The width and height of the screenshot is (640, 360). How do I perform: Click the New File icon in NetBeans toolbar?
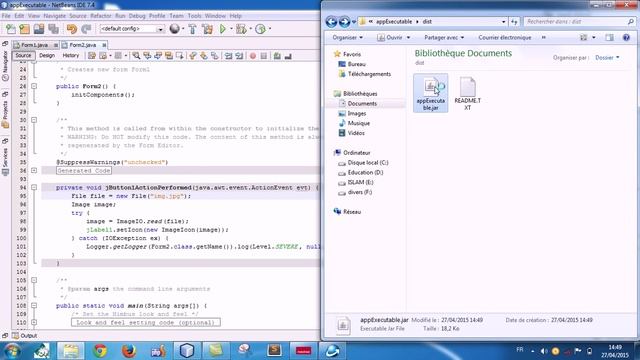(x=11, y=29)
